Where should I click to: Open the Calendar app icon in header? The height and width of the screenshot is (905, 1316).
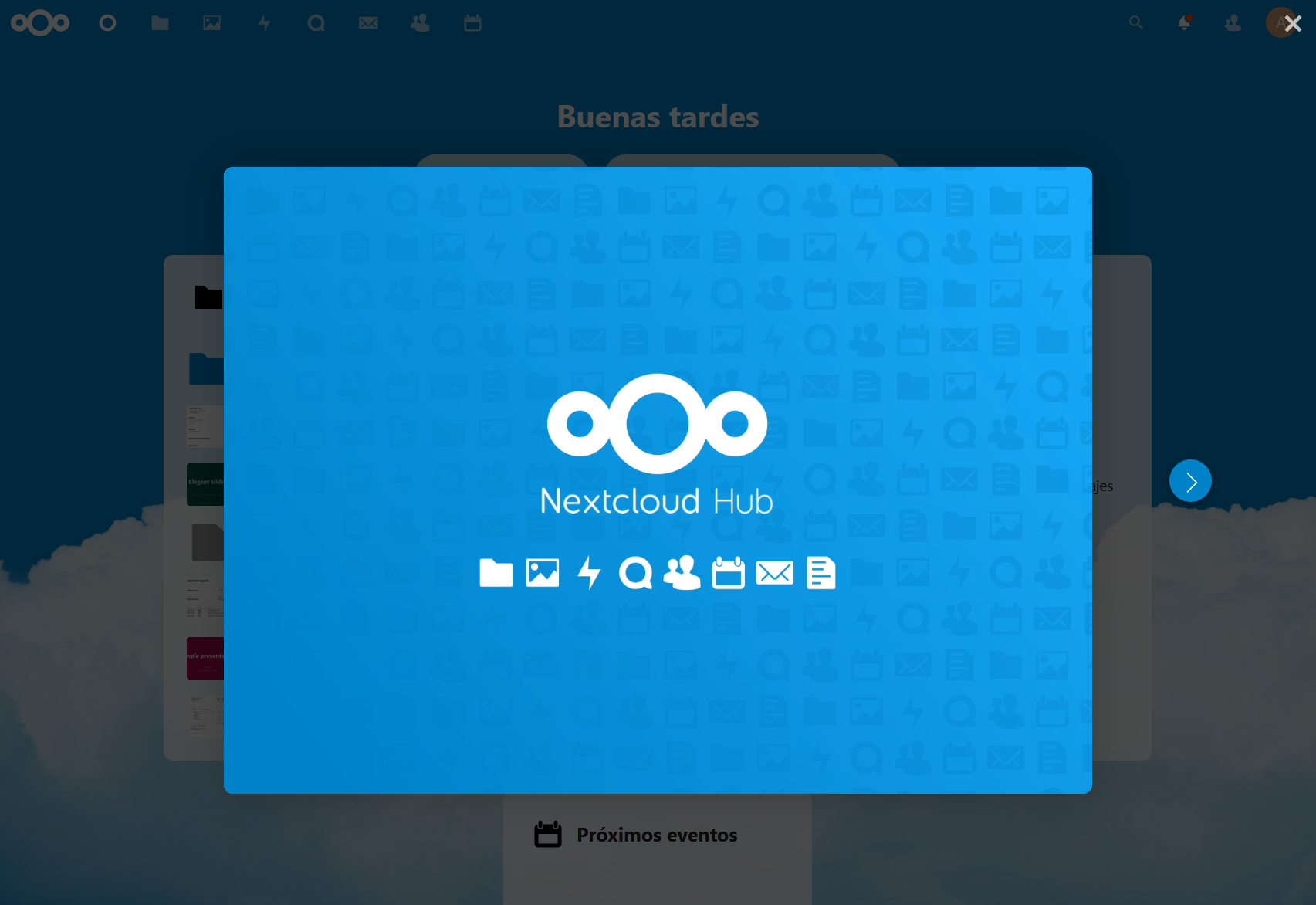[x=473, y=23]
